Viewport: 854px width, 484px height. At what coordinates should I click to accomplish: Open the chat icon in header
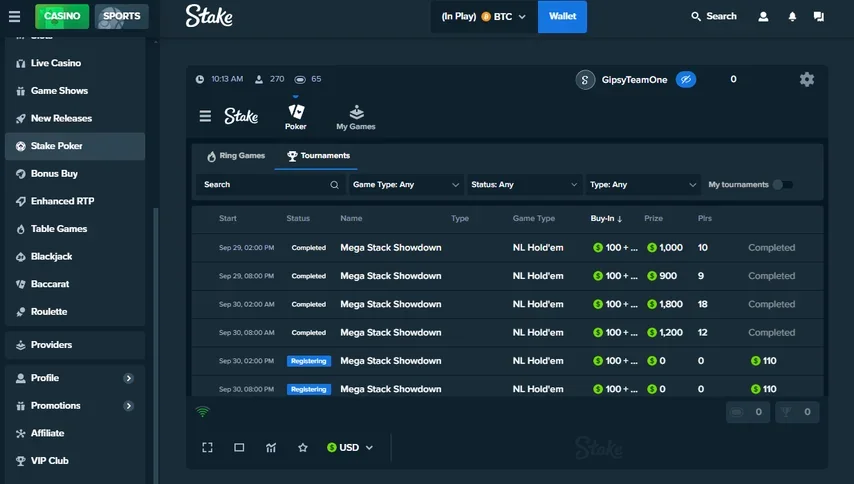819,17
